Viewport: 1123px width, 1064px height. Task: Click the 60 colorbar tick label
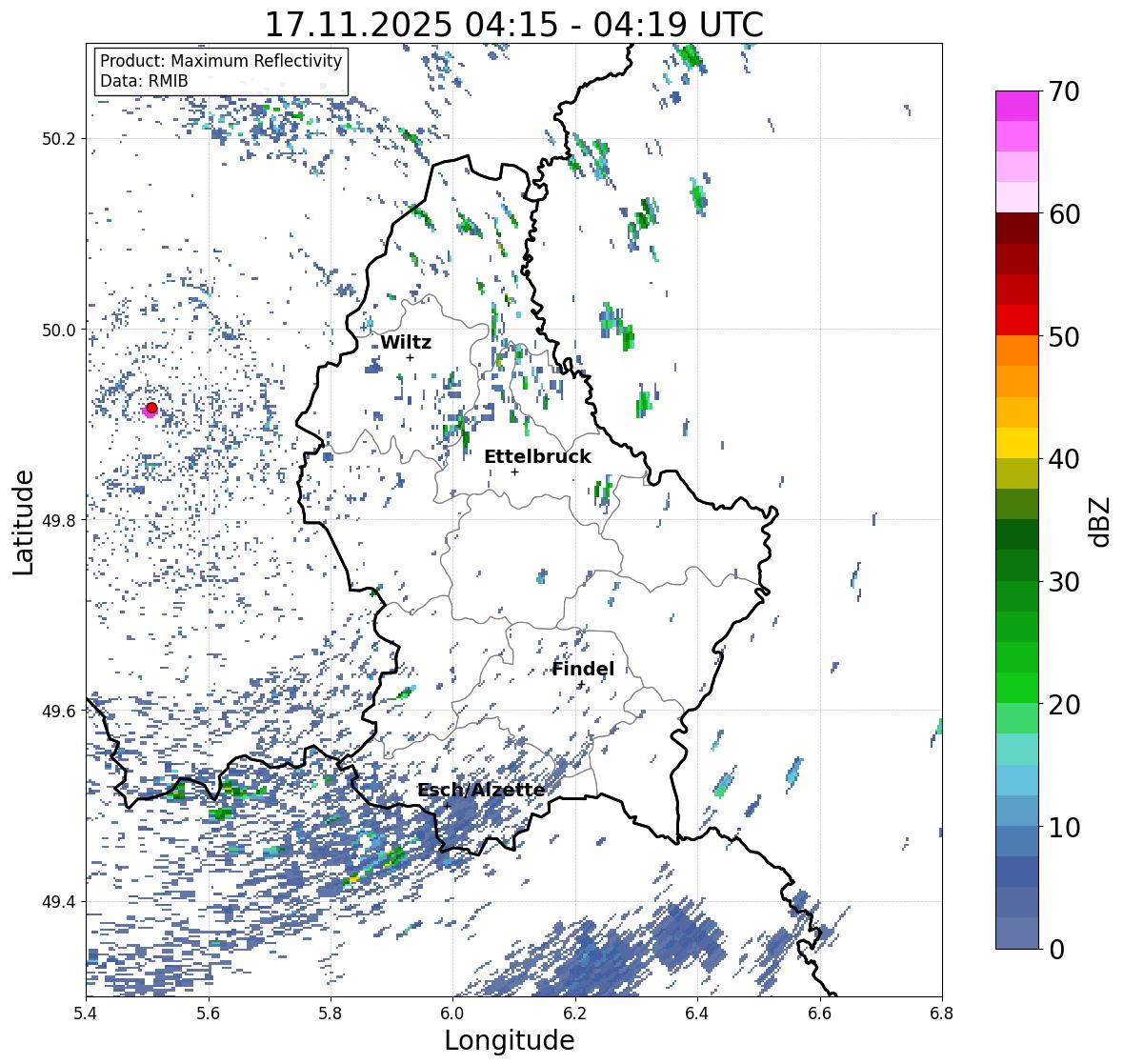1063,213
